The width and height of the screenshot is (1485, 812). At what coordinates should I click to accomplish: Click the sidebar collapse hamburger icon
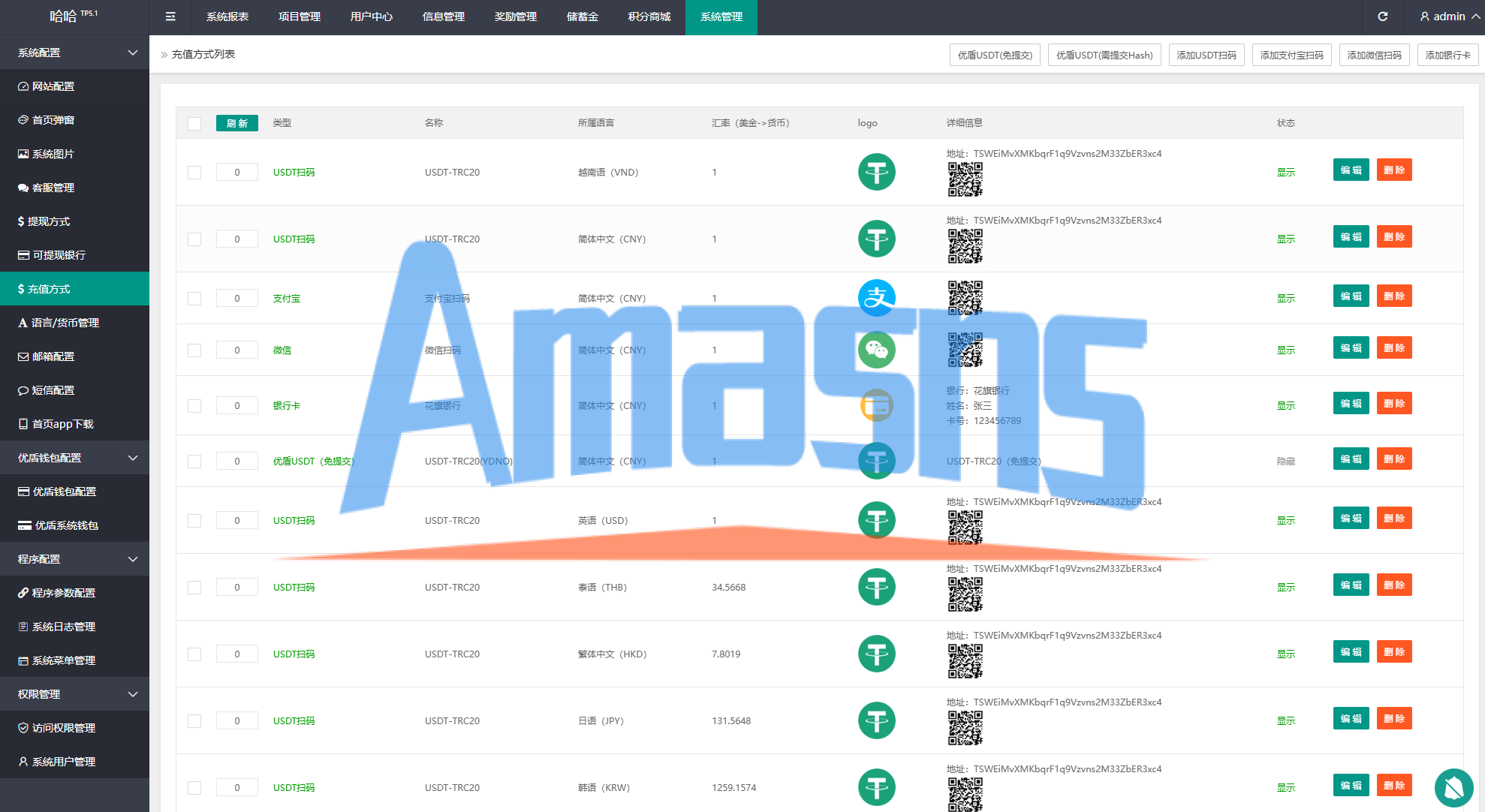click(x=170, y=17)
